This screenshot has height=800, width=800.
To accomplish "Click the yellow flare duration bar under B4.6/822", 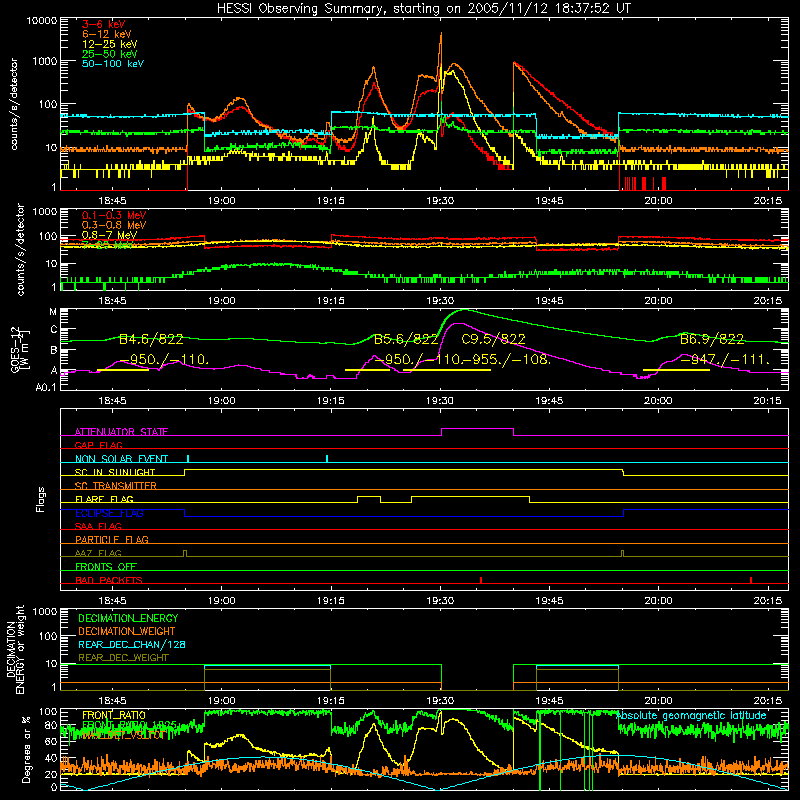I will (122, 370).
